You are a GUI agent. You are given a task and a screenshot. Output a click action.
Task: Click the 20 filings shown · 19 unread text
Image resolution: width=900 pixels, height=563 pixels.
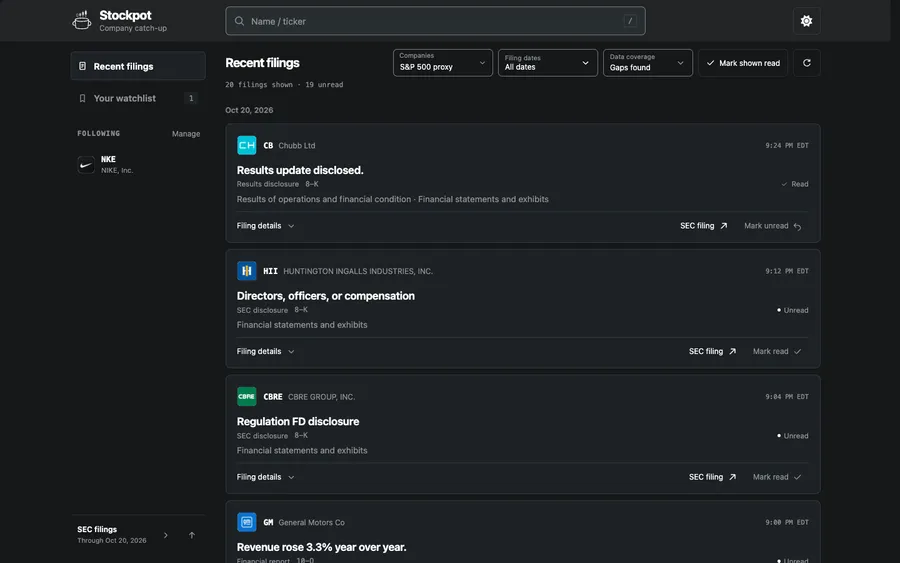click(284, 84)
